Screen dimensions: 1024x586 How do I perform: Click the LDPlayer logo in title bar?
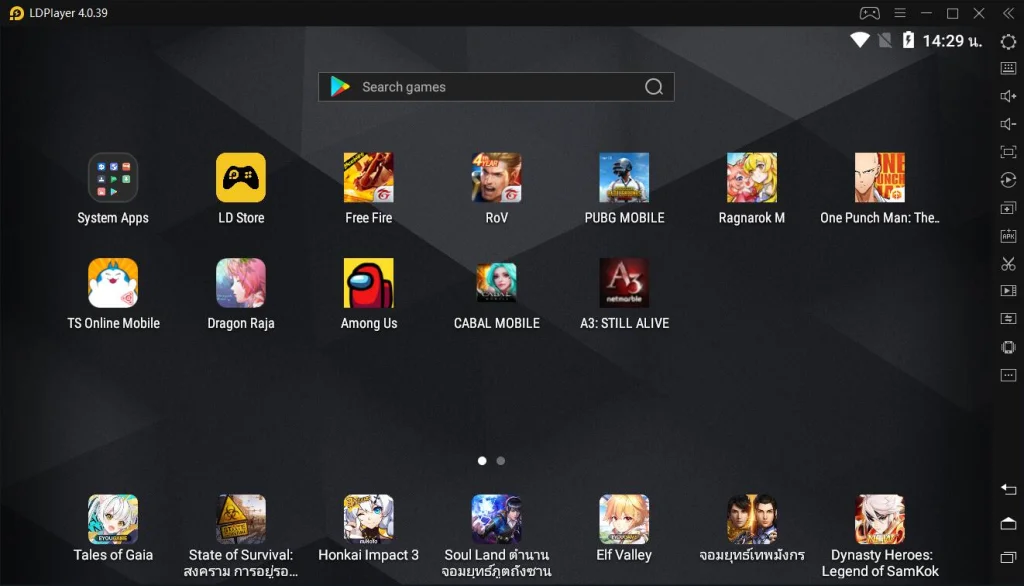click(x=16, y=13)
